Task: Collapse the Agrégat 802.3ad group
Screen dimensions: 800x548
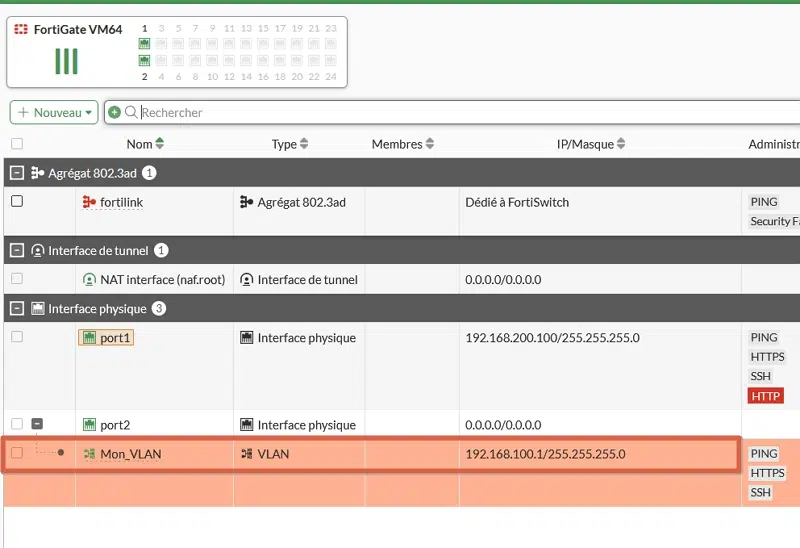Action: pos(16,173)
